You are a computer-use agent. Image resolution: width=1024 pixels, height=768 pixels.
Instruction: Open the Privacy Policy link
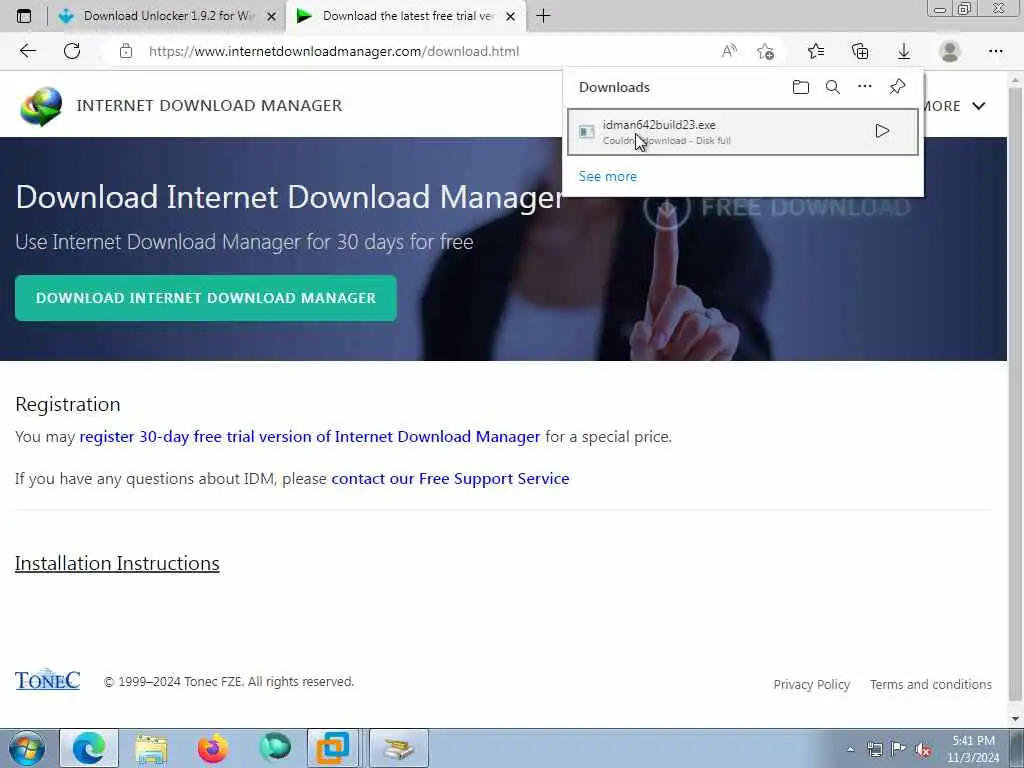tap(812, 684)
